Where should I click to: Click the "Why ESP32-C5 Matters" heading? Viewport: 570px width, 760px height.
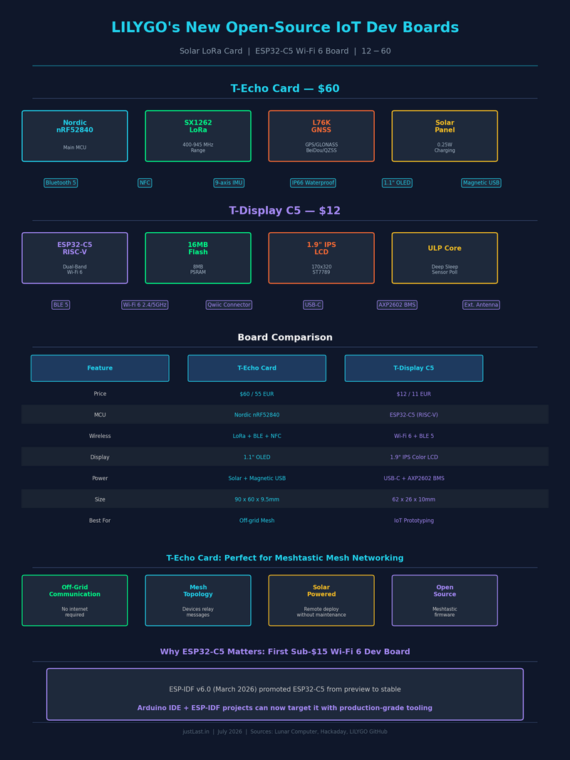(x=285, y=652)
